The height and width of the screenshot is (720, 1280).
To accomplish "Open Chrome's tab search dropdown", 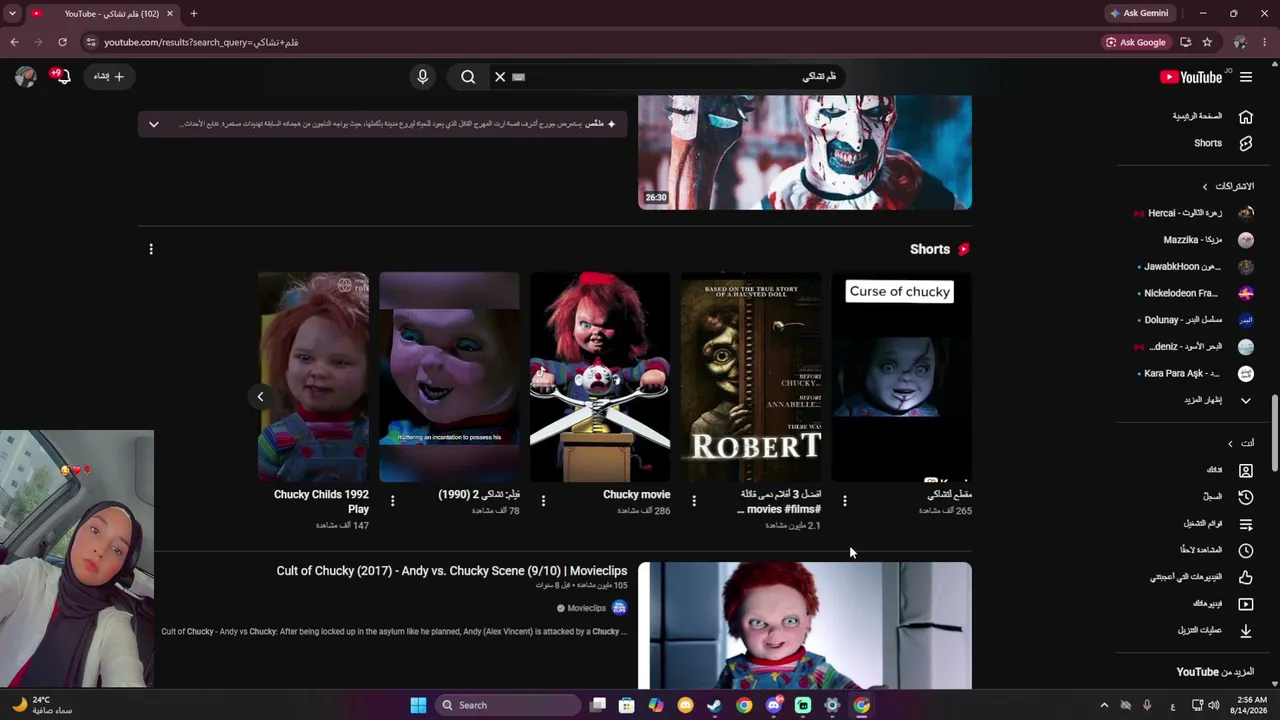I will click(x=14, y=13).
